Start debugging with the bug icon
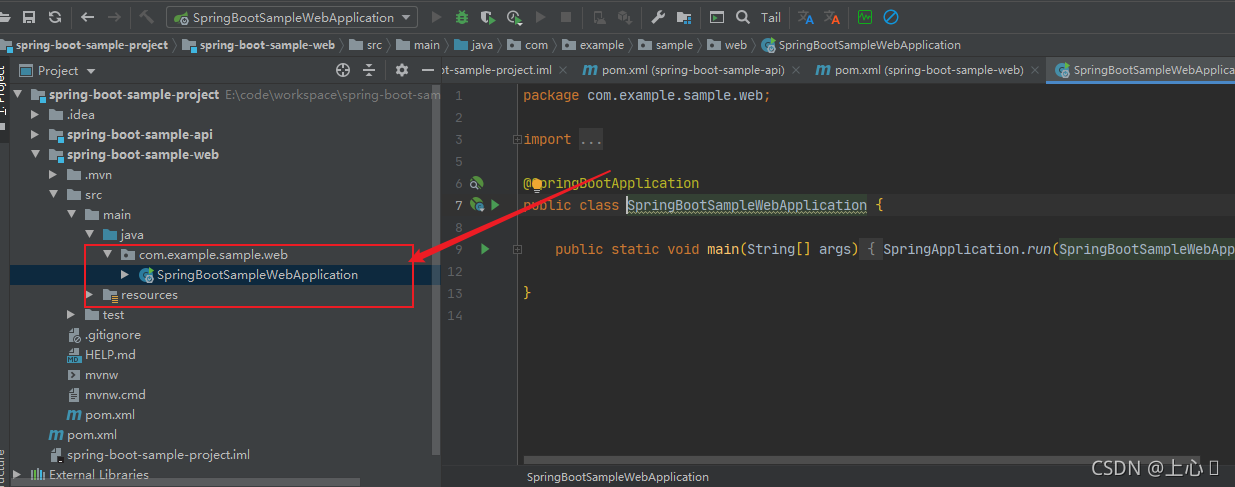 pyautogui.click(x=462, y=17)
